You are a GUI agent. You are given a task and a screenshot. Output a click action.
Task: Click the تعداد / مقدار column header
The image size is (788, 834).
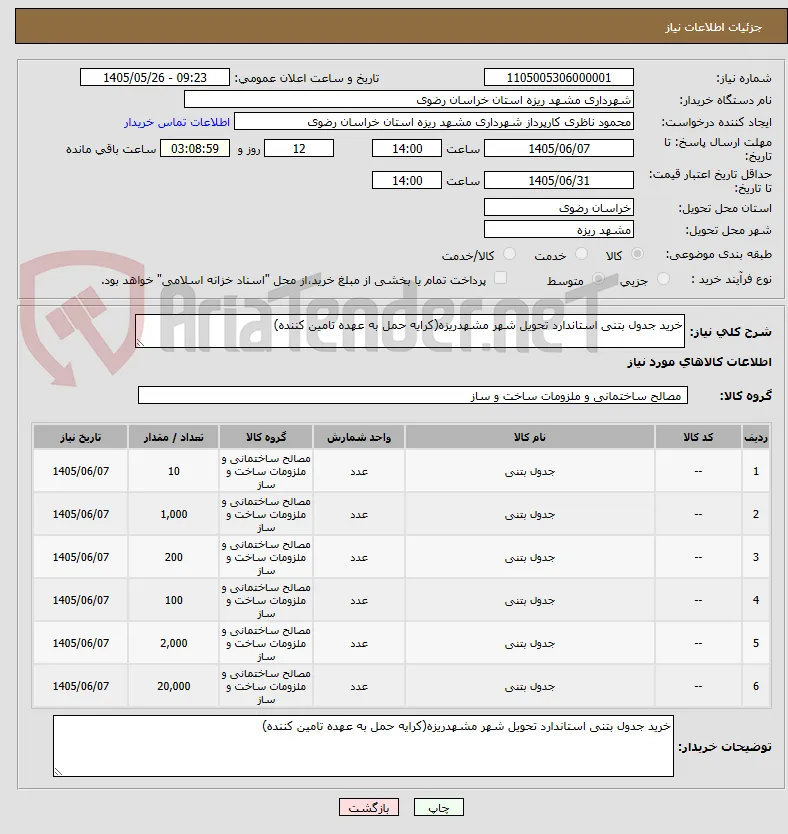click(x=173, y=437)
